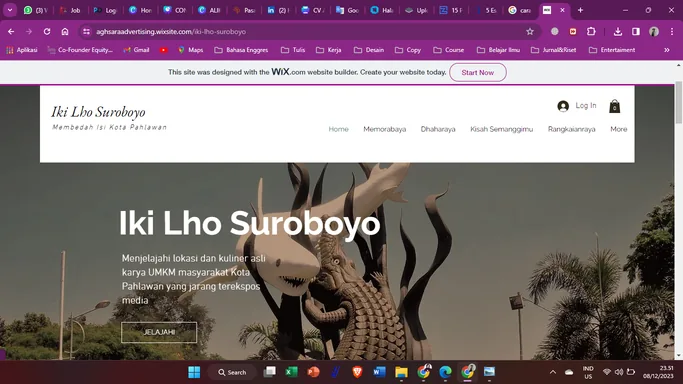The width and height of the screenshot is (683, 384).
Task: Go to Dhaharaya page
Action: coord(438,129)
